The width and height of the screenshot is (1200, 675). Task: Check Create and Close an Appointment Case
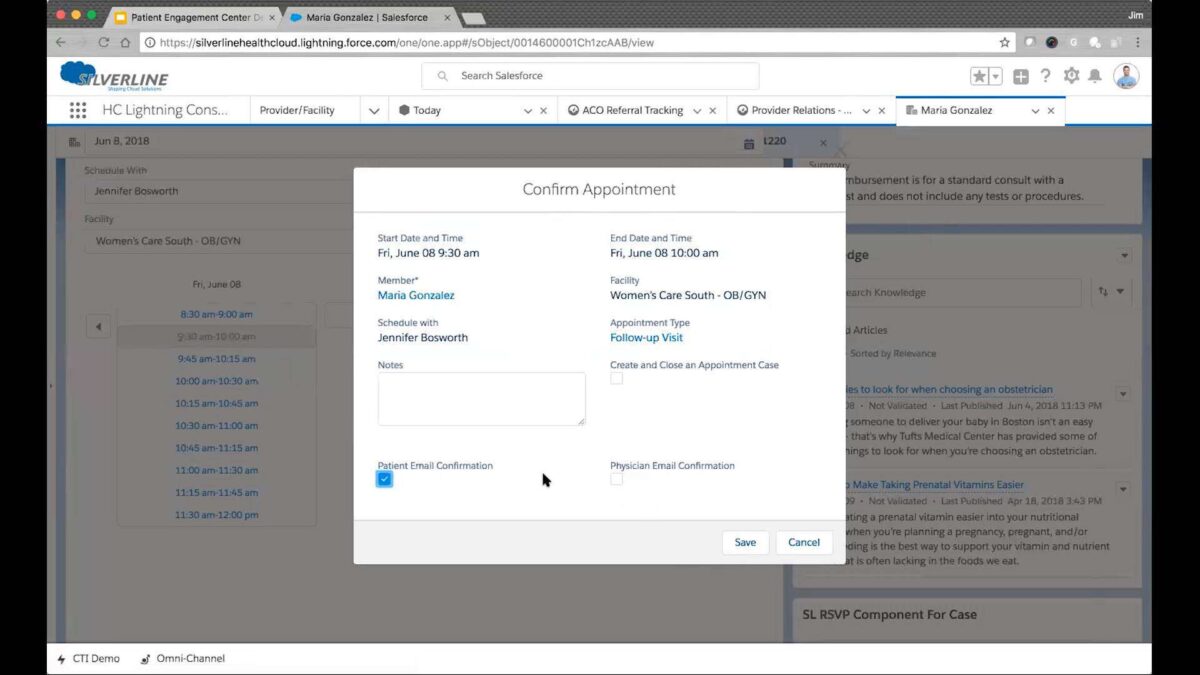617,378
